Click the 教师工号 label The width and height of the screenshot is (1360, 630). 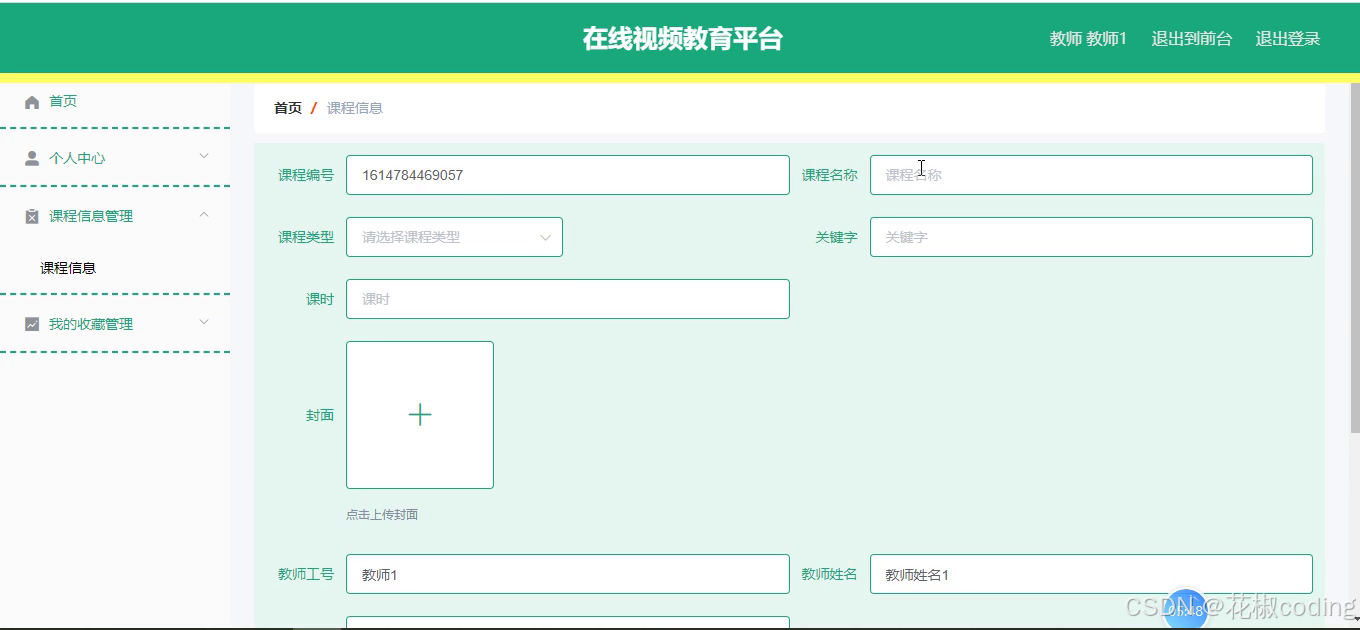tap(306, 574)
